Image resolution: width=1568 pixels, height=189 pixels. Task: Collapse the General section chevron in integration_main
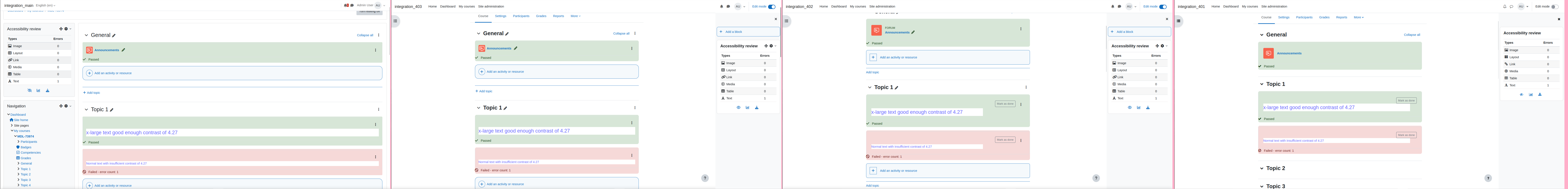point(87,35)
